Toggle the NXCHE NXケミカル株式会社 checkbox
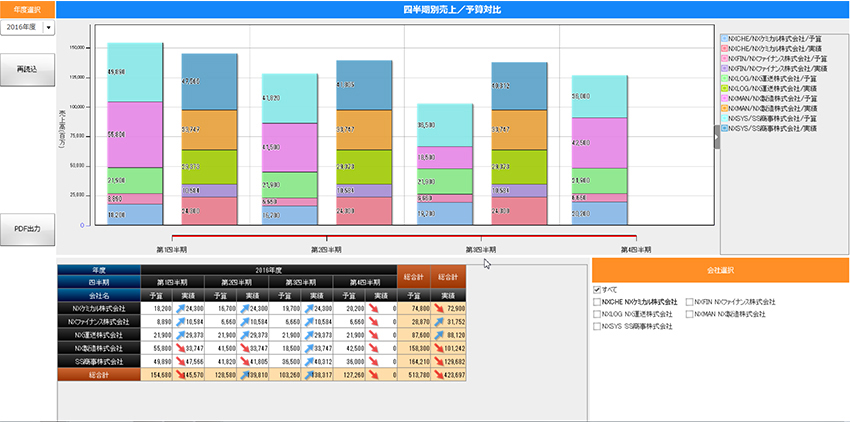 [x=597, y=302]
